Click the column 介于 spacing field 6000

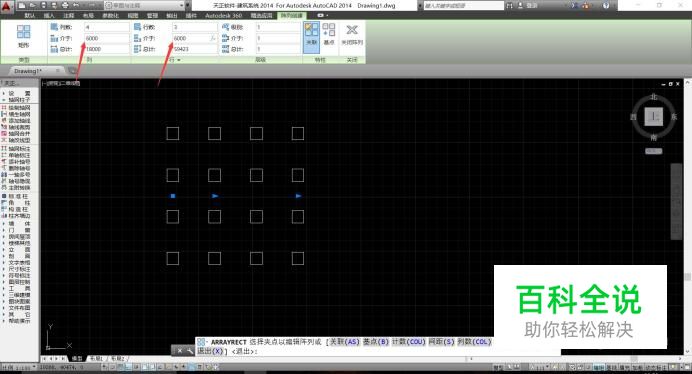(x=106, y=38)
